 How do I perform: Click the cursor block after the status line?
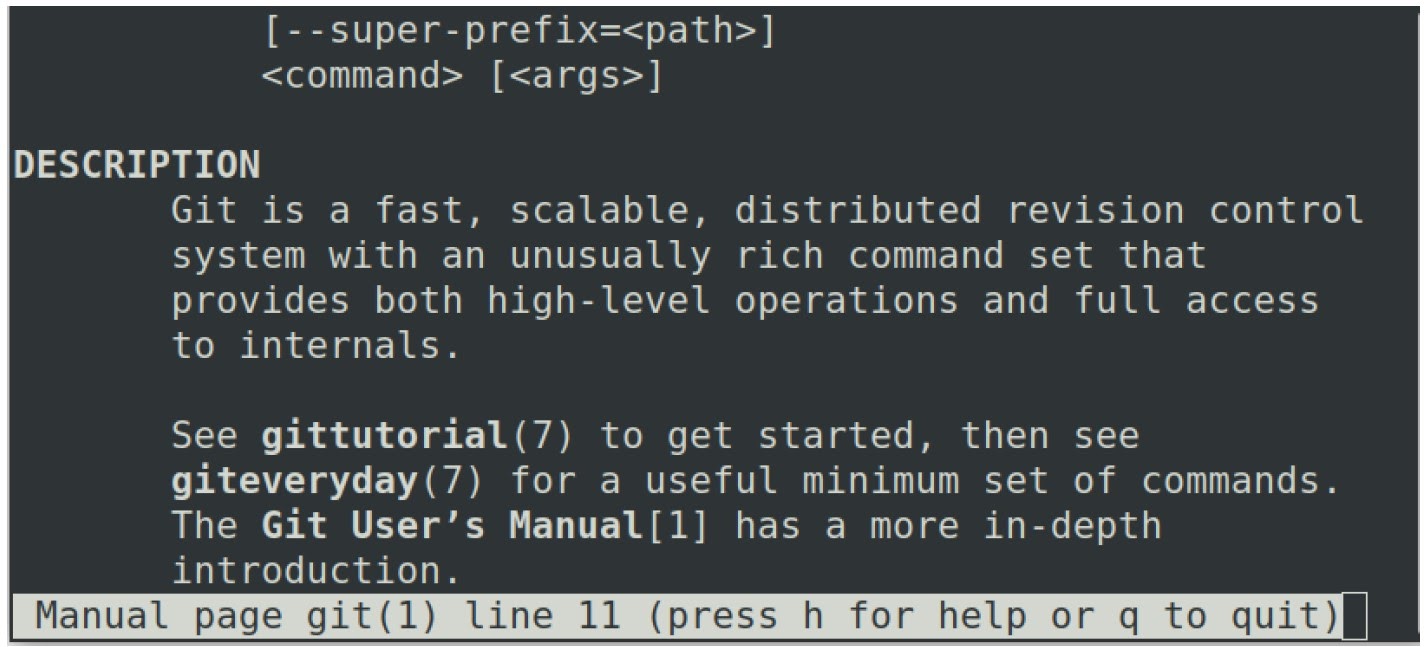coord(1354,617)
